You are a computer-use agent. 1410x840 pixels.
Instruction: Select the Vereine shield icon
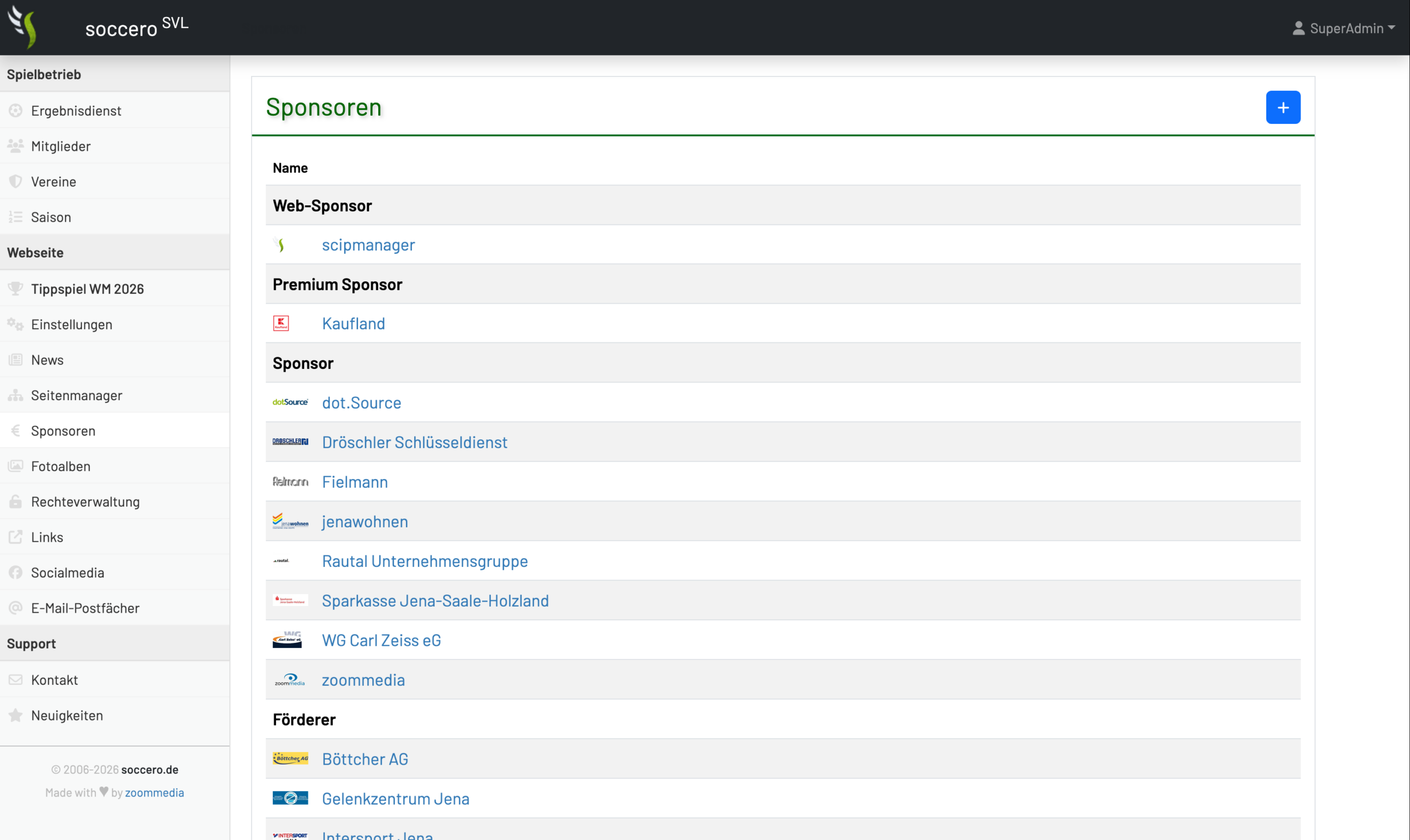16,182
